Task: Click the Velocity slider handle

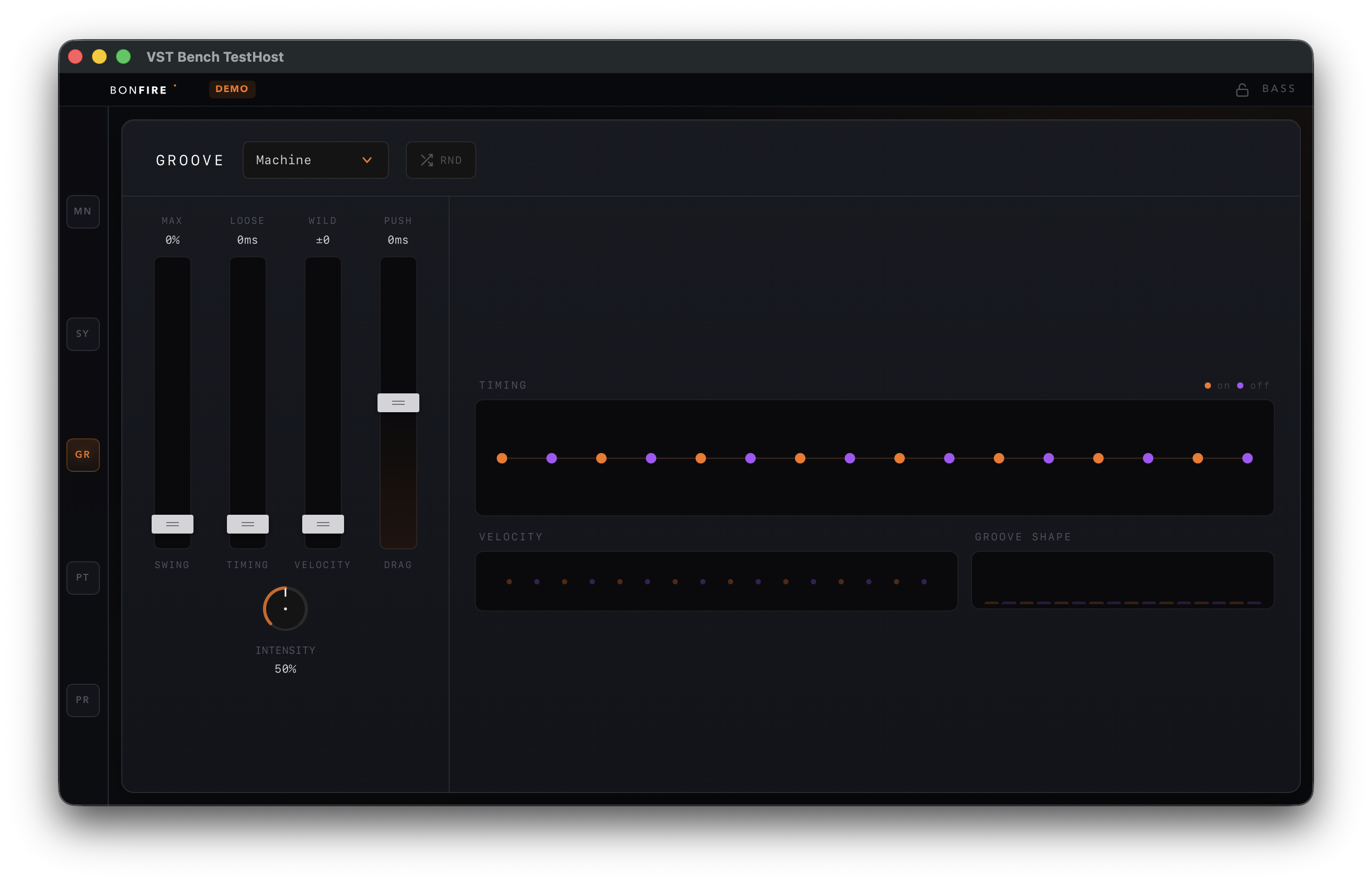Action: click(x=323, y=524)
